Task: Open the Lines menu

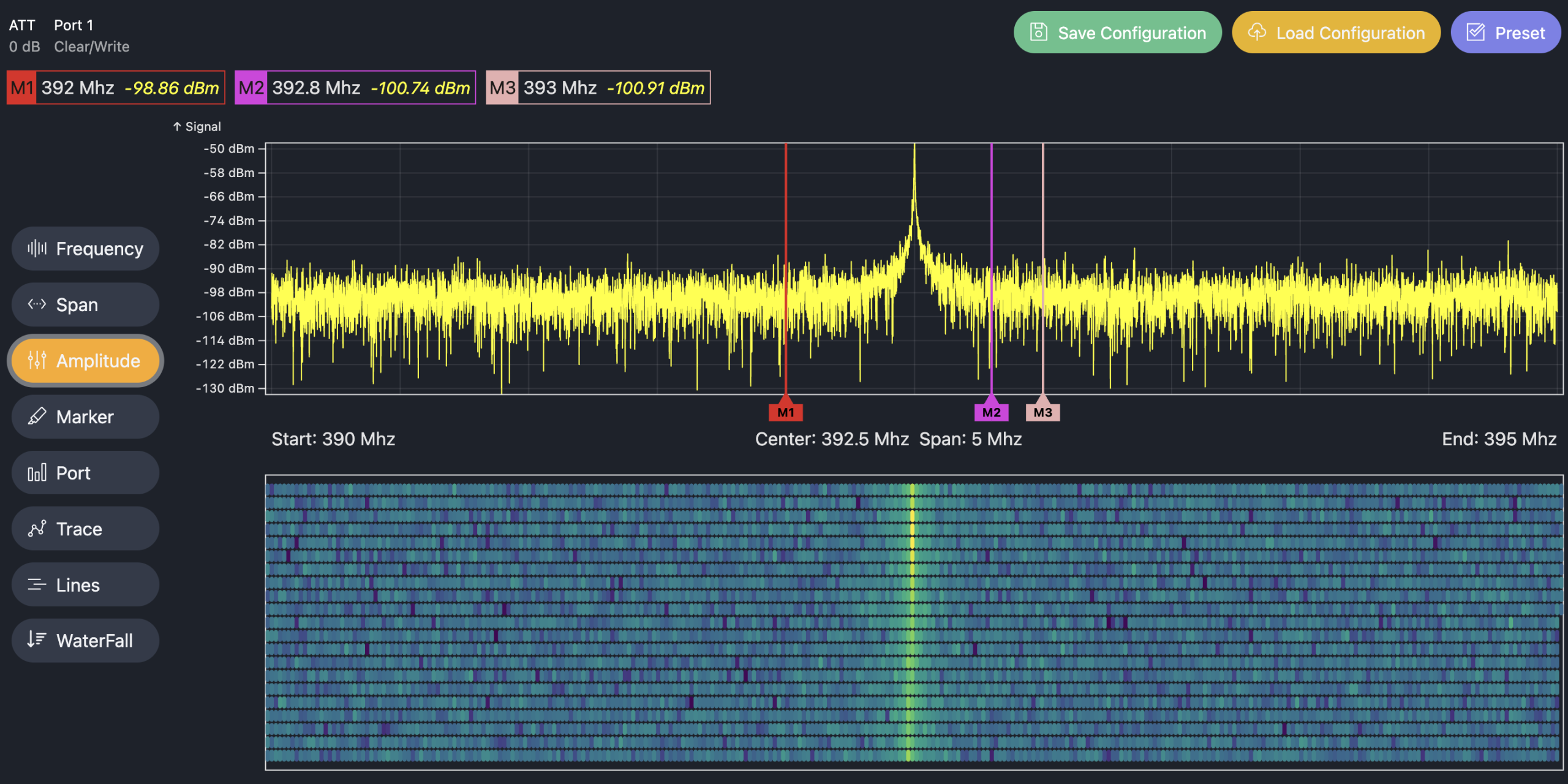Action: pos(85,585)
